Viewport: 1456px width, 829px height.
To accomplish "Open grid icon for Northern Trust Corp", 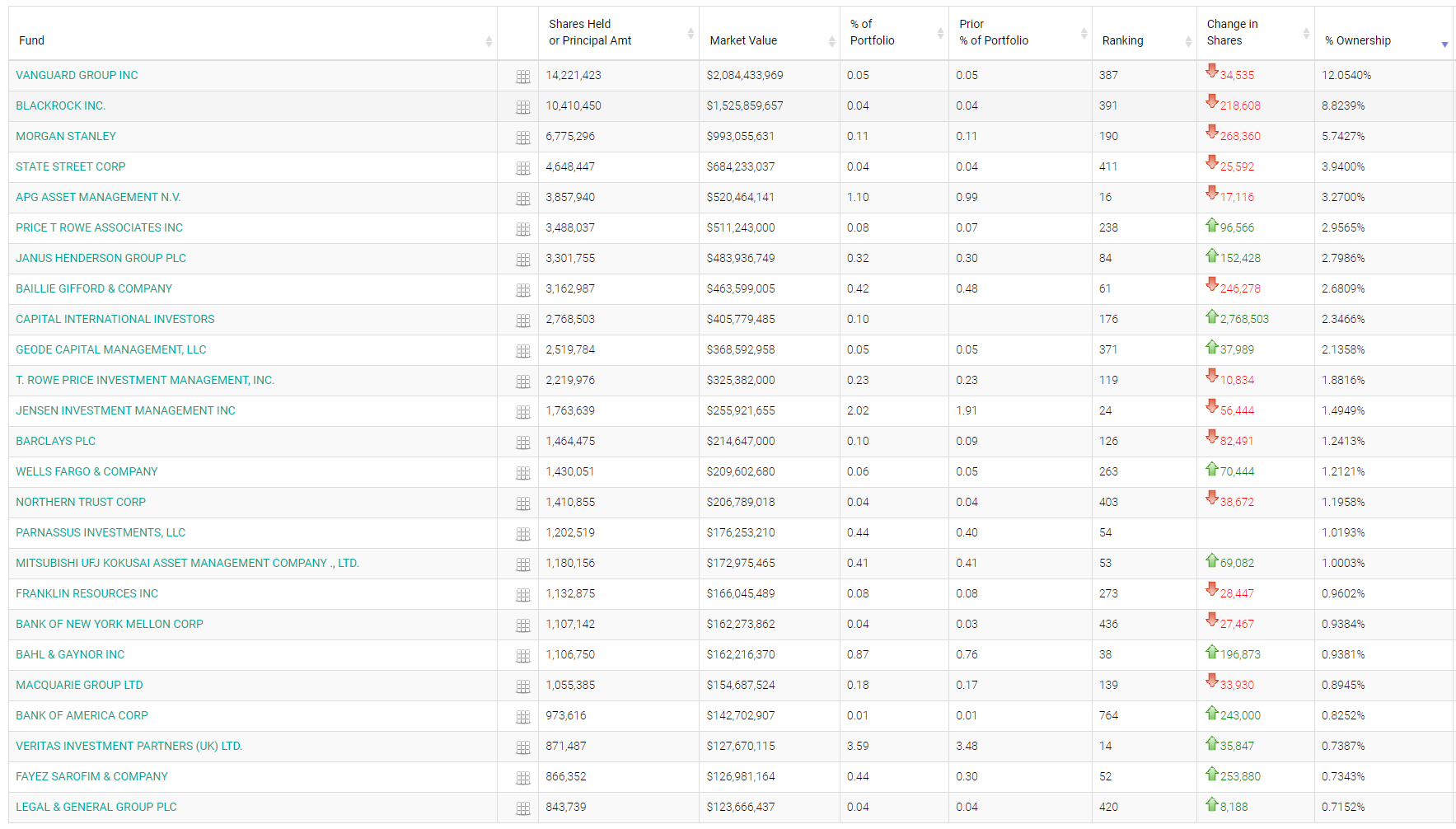I will click(522, 503).
